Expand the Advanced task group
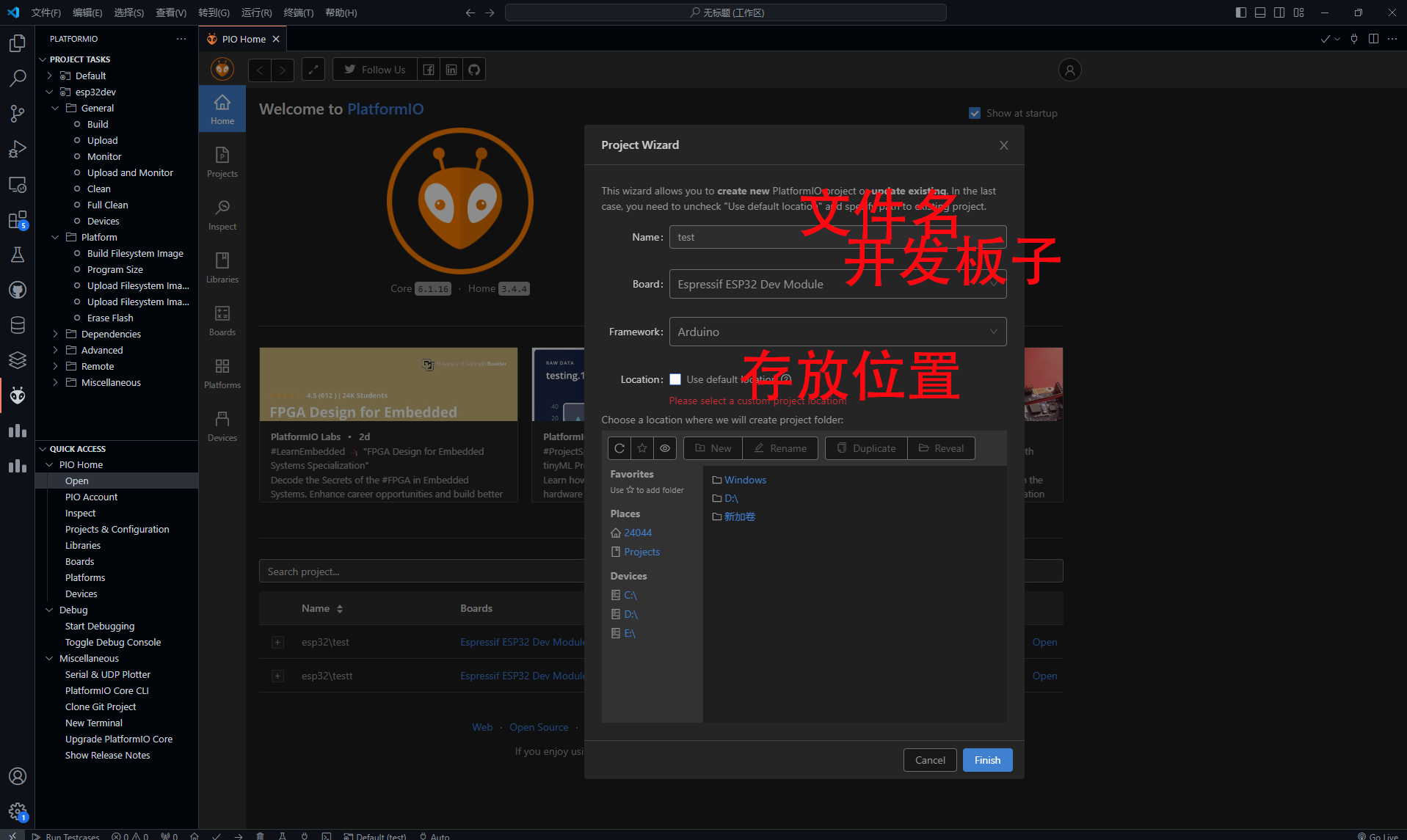Image resolution: width=1407 pixels, height=840 pixels. tap(55, 350)
